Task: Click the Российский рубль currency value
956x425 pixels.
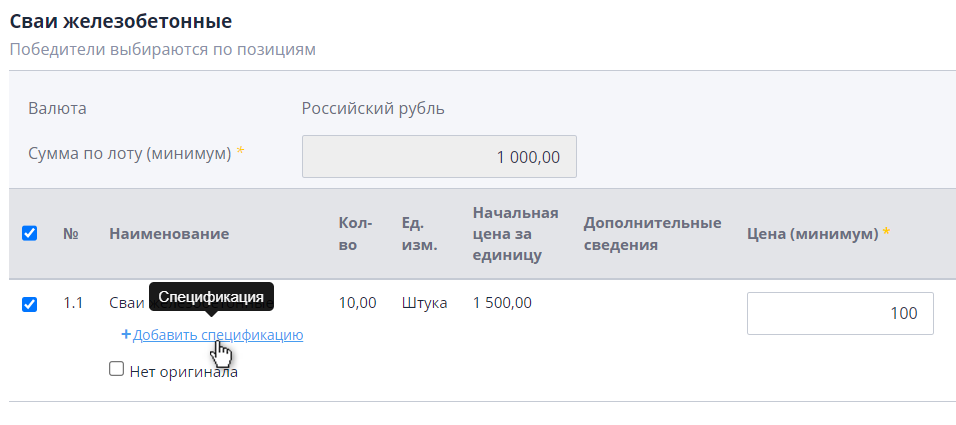Action: (x=373, y=108)
